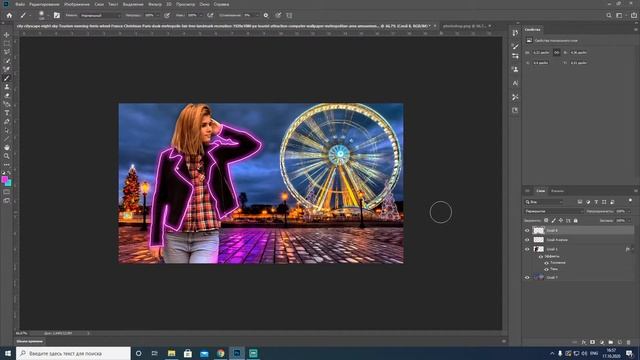Select the Move tool
Image resolution: width=640 pixels, height=360 pixels.
coord(7,35)
